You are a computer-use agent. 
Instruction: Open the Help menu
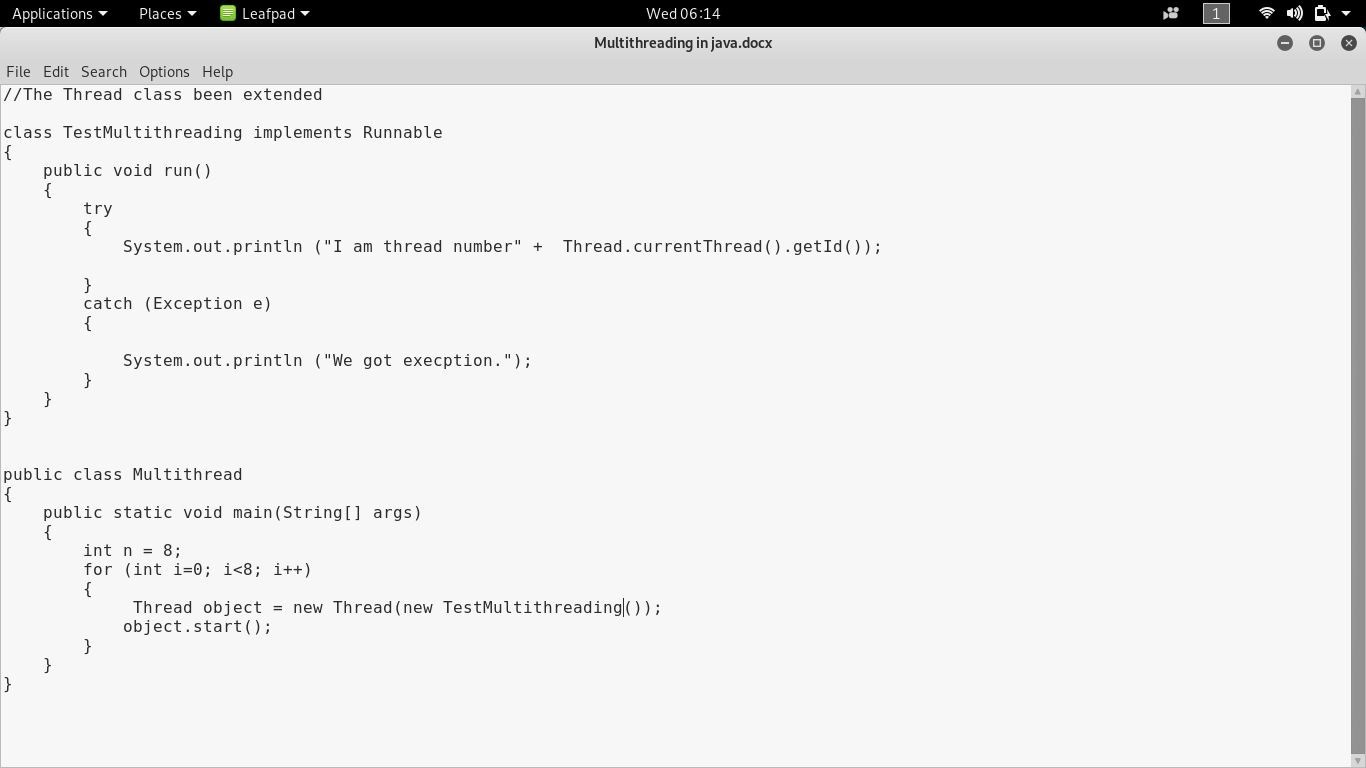coord(217,71)
